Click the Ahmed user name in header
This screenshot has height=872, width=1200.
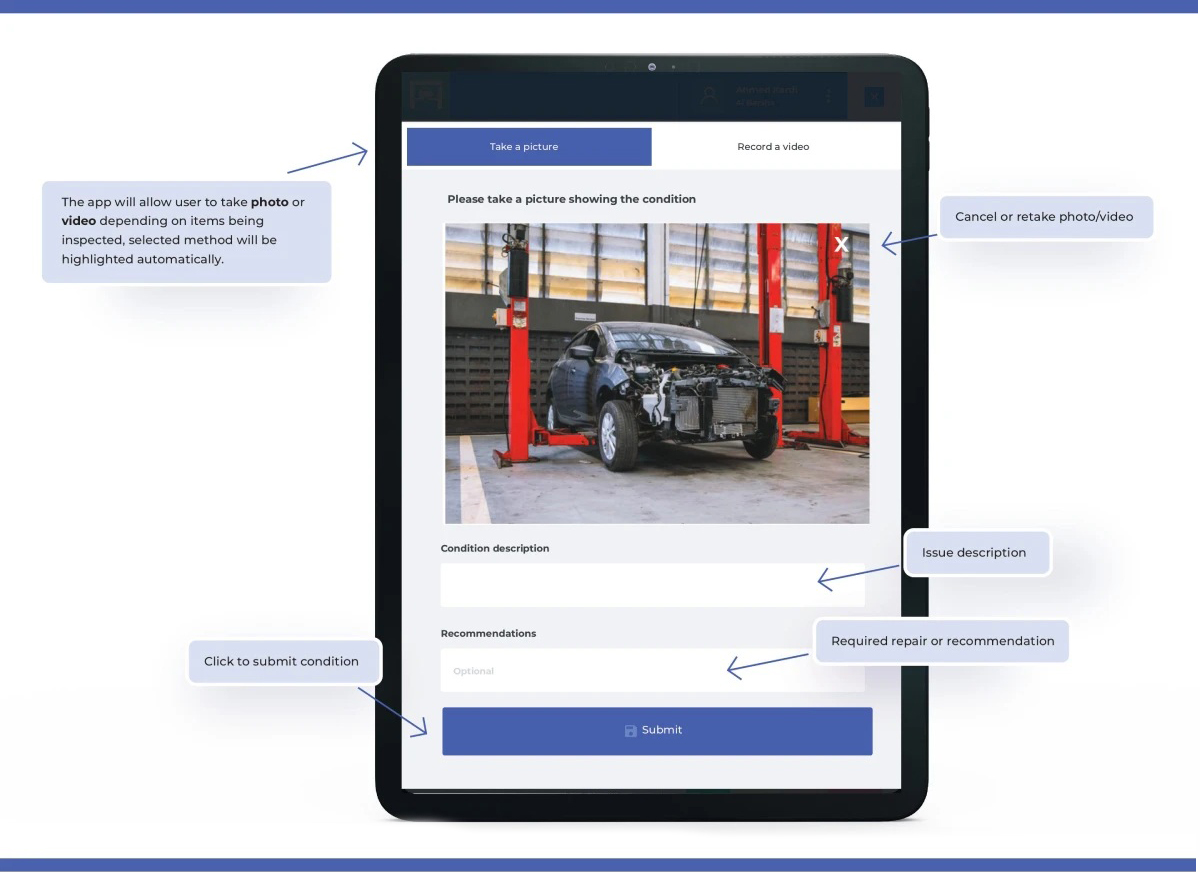click(767, 90)
